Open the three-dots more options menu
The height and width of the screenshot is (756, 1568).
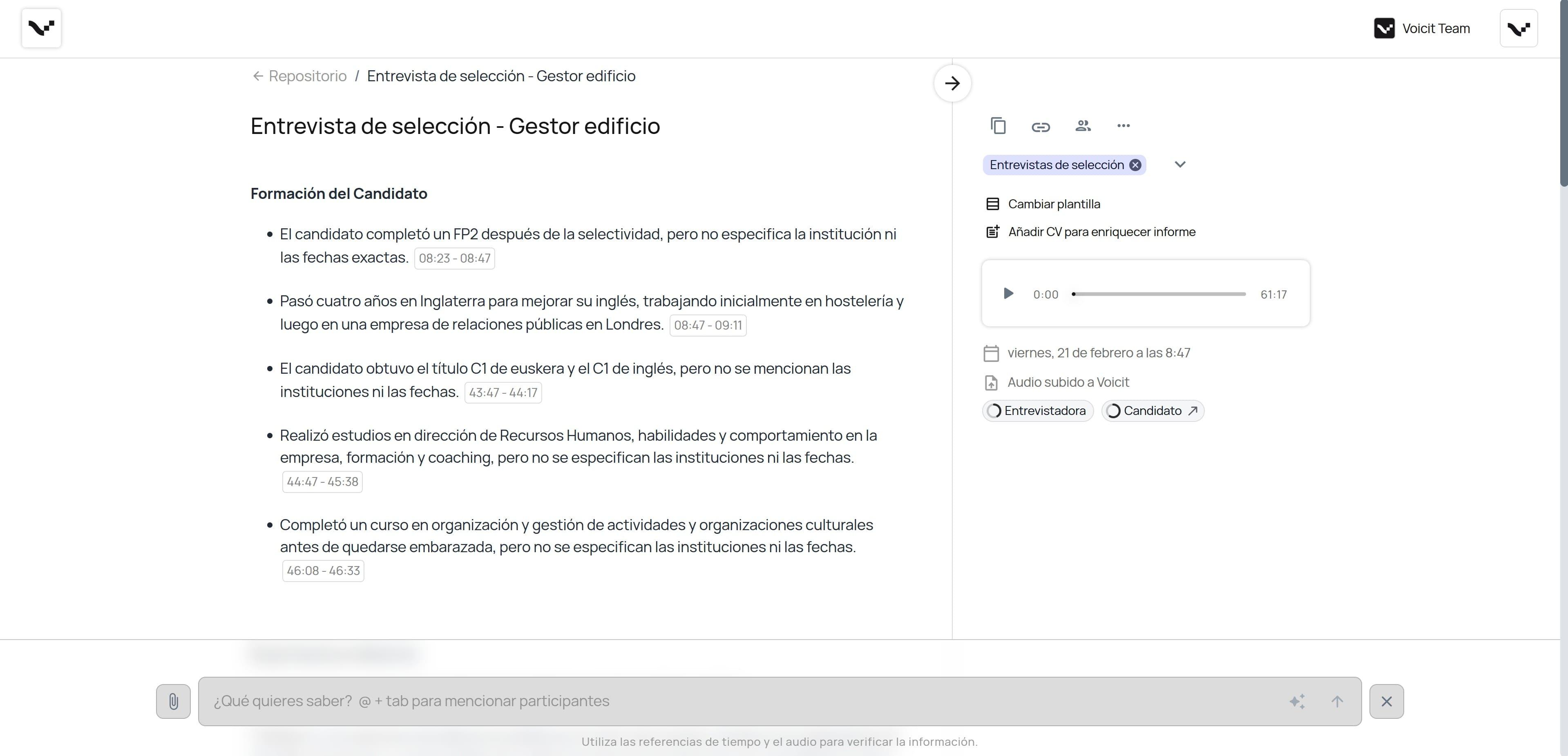[x=1123, y=126]
